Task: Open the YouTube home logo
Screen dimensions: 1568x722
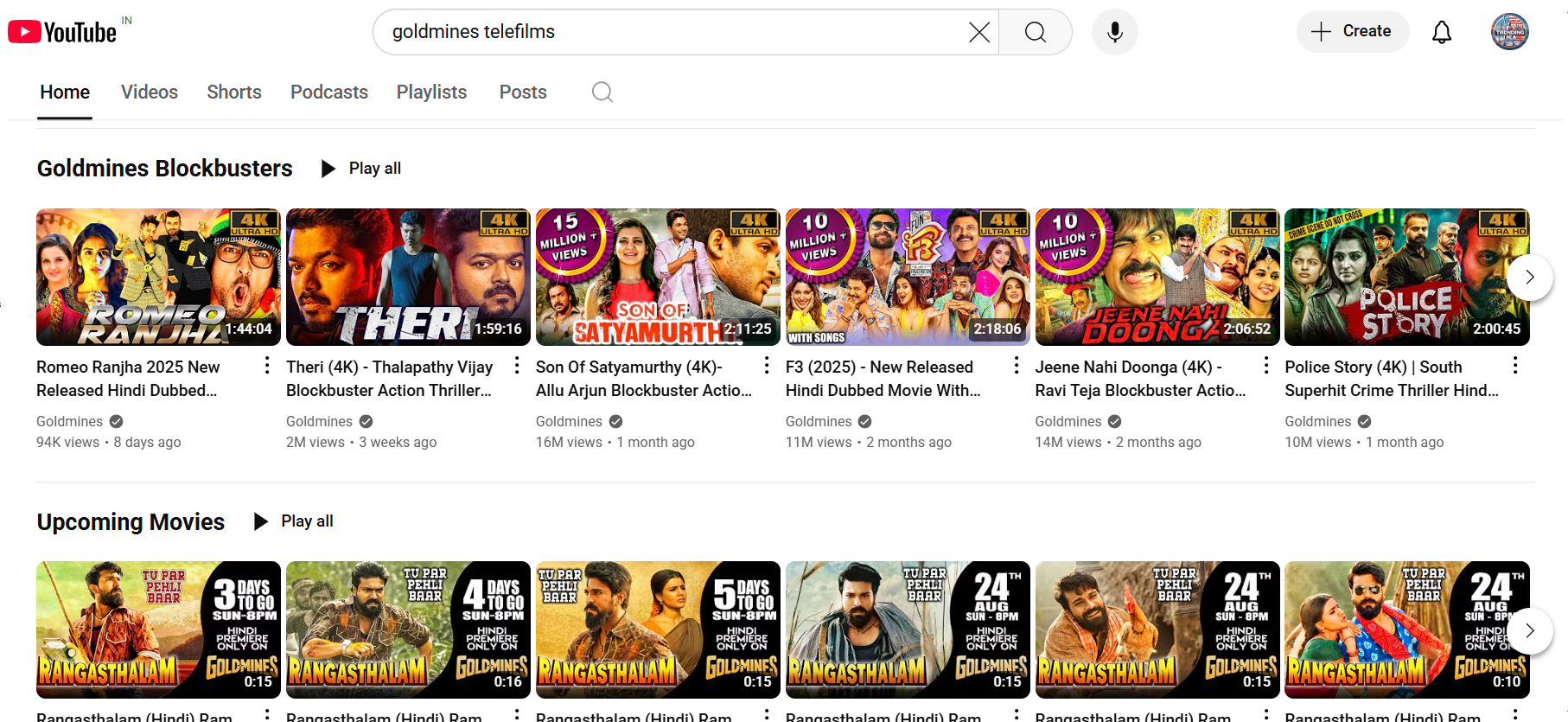Action: [x=62, y=32]
